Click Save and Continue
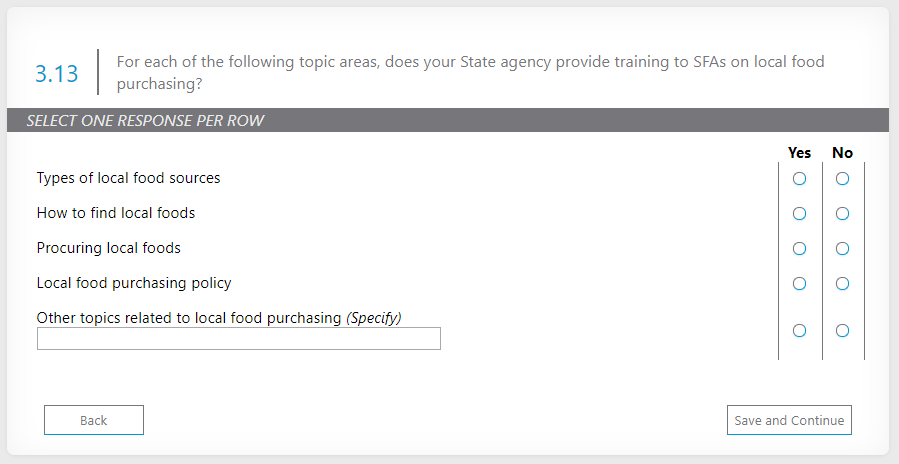This screenshot has width=899, height=464. pyautogui.click(x=789, y=420)
